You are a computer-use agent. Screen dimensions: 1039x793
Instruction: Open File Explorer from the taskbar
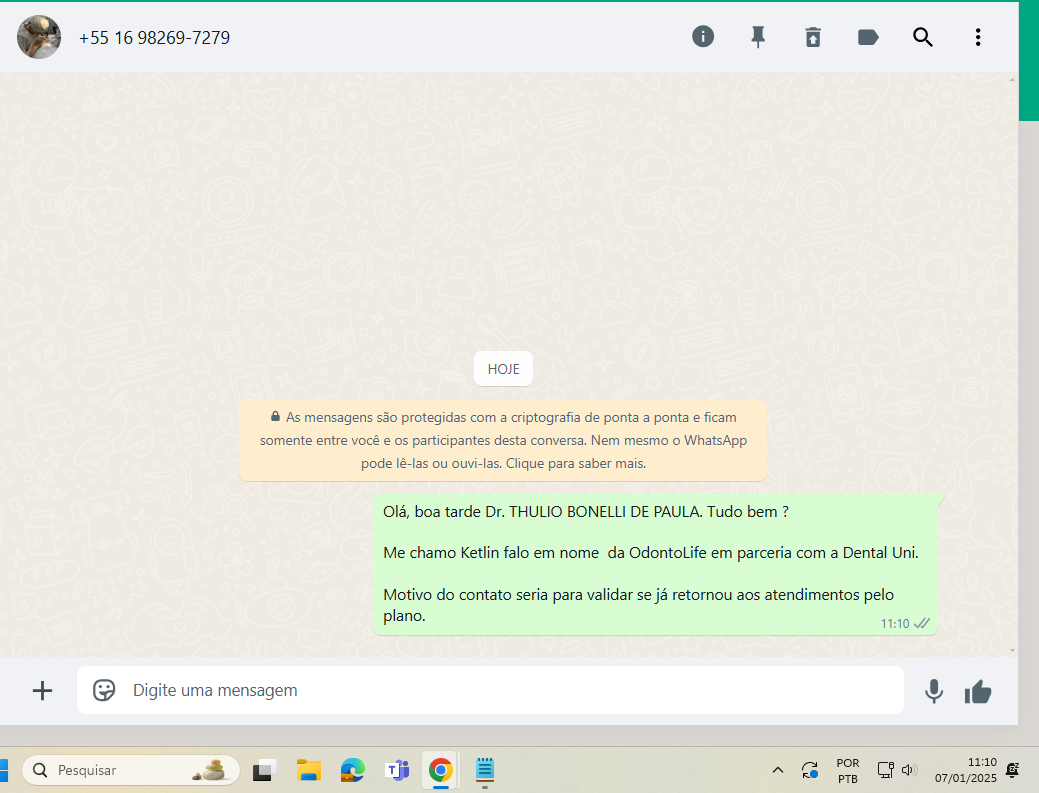pos(308,770)
